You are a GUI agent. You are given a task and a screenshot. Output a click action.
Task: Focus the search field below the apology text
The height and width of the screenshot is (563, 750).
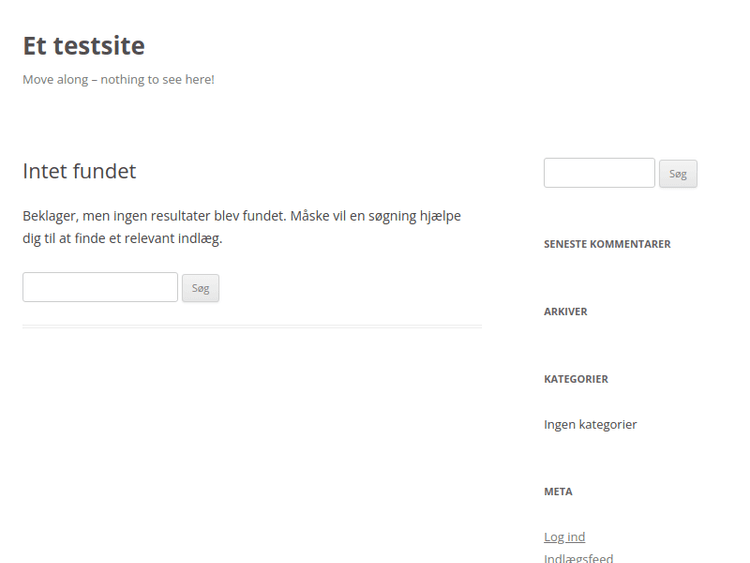(x=100, y=287)
